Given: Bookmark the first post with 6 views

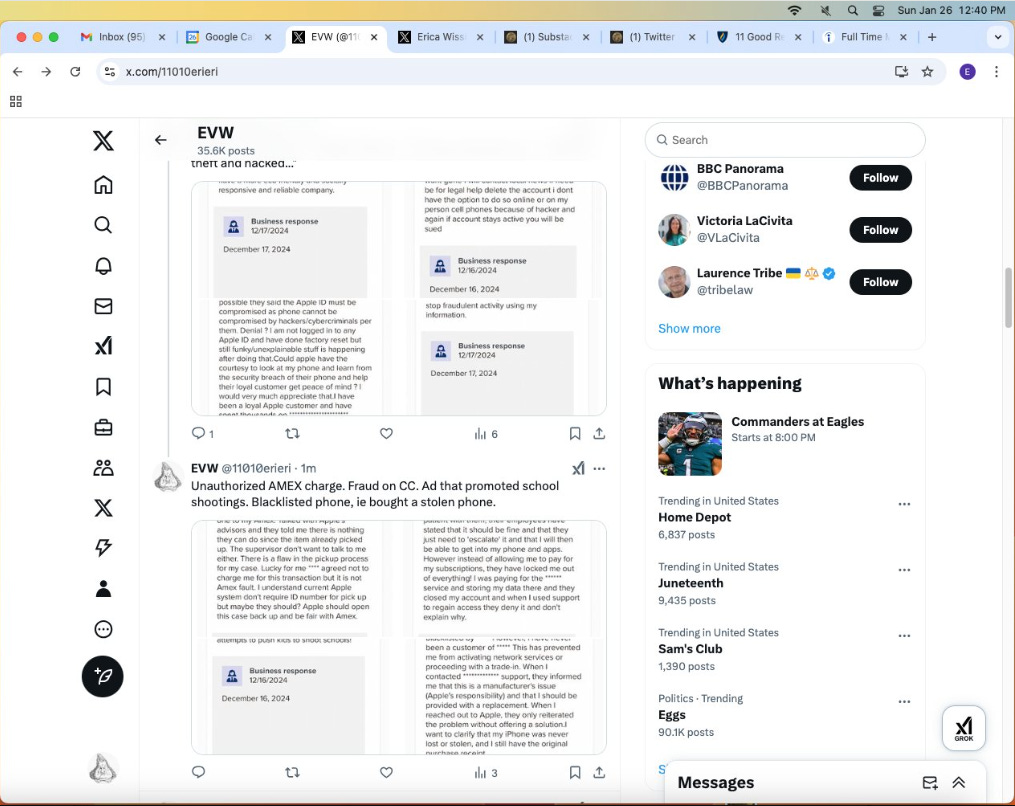Looking at the screenshot, I should (x=575, y=434).
